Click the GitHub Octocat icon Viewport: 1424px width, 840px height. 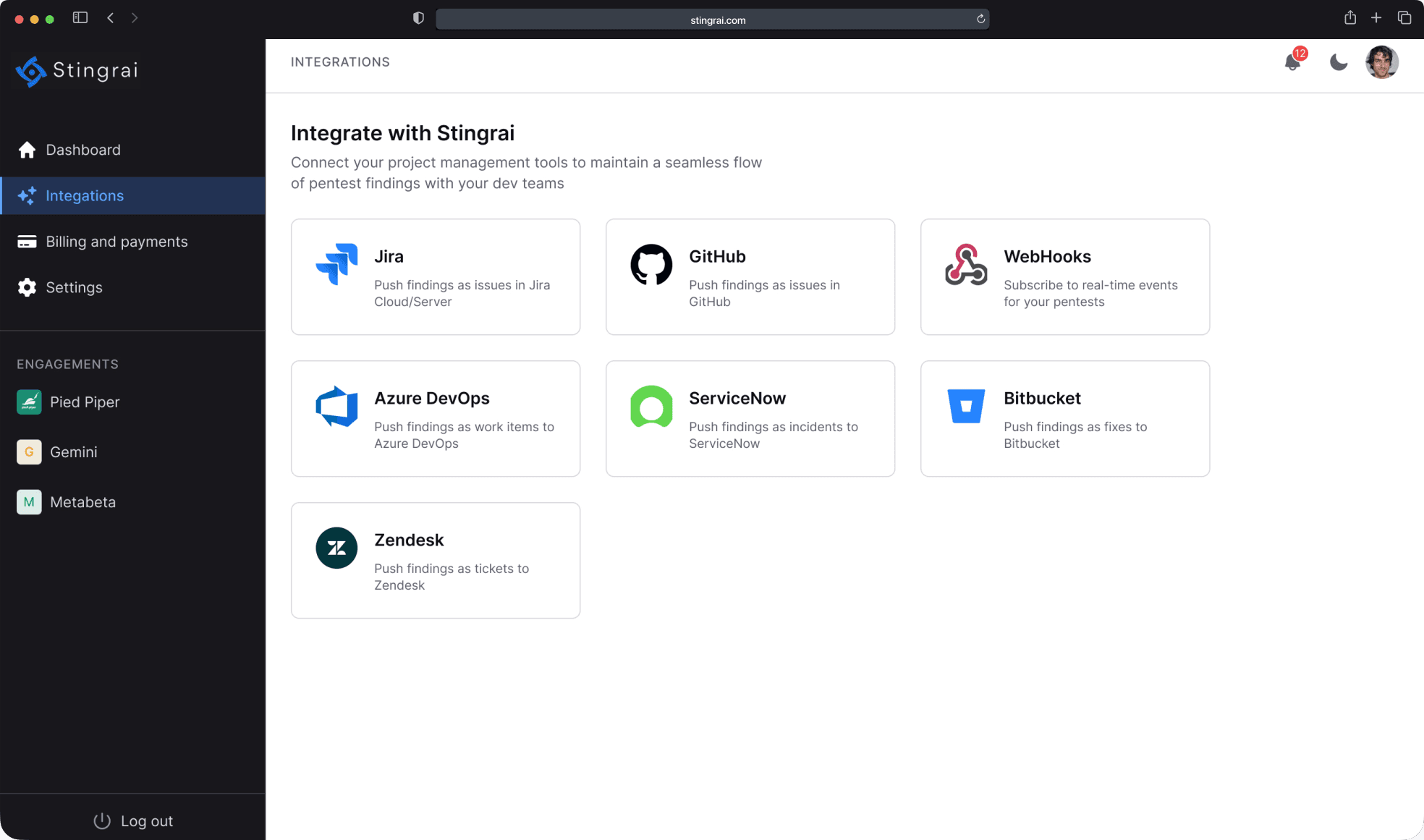[x=651, y=264]
